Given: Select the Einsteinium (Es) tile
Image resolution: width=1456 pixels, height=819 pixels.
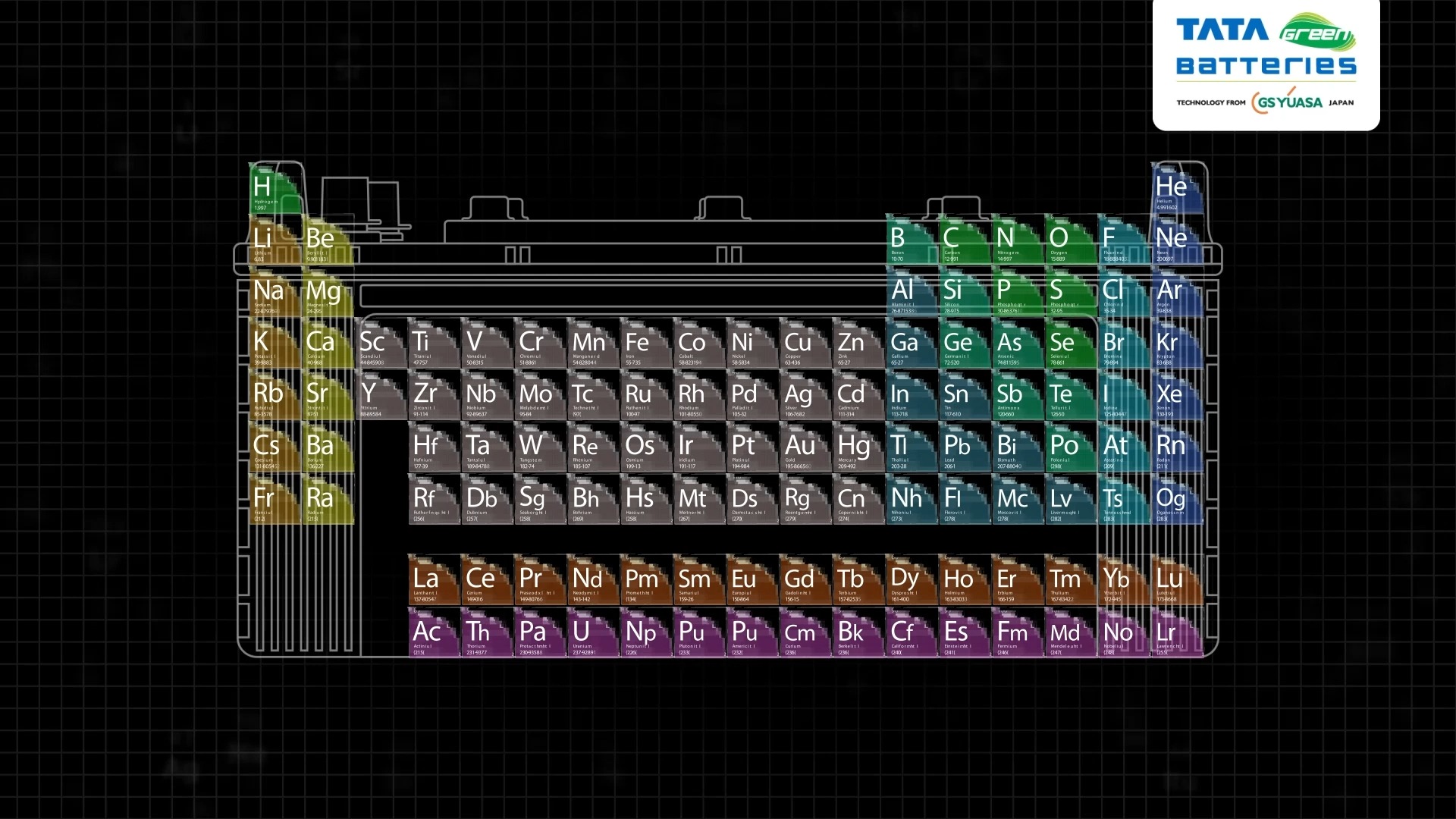Looking at the screenshot, I should pos(965,632).
